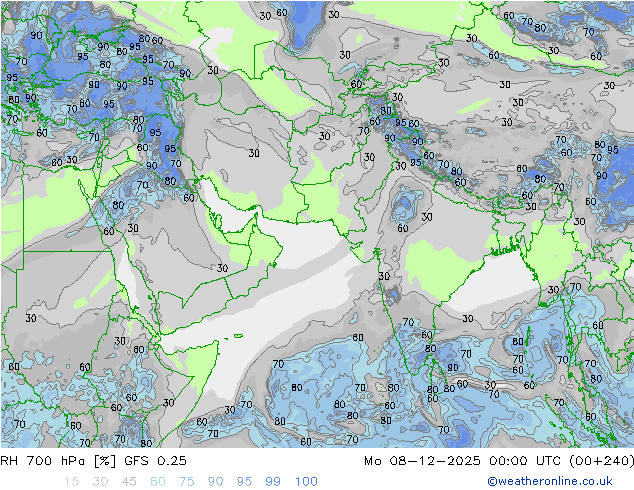Click the '00:00 UTC' time label

(x=525, y=461)
